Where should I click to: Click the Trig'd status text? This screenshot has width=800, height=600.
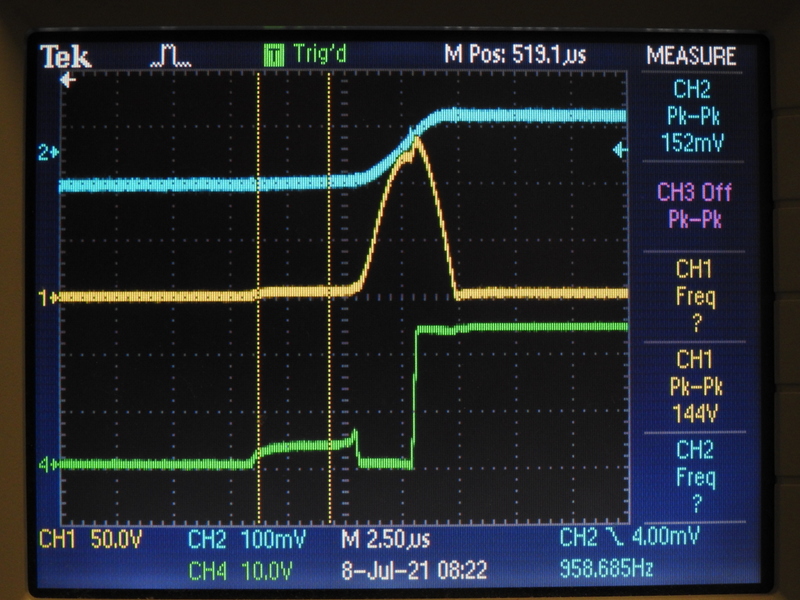click(319, 54)
